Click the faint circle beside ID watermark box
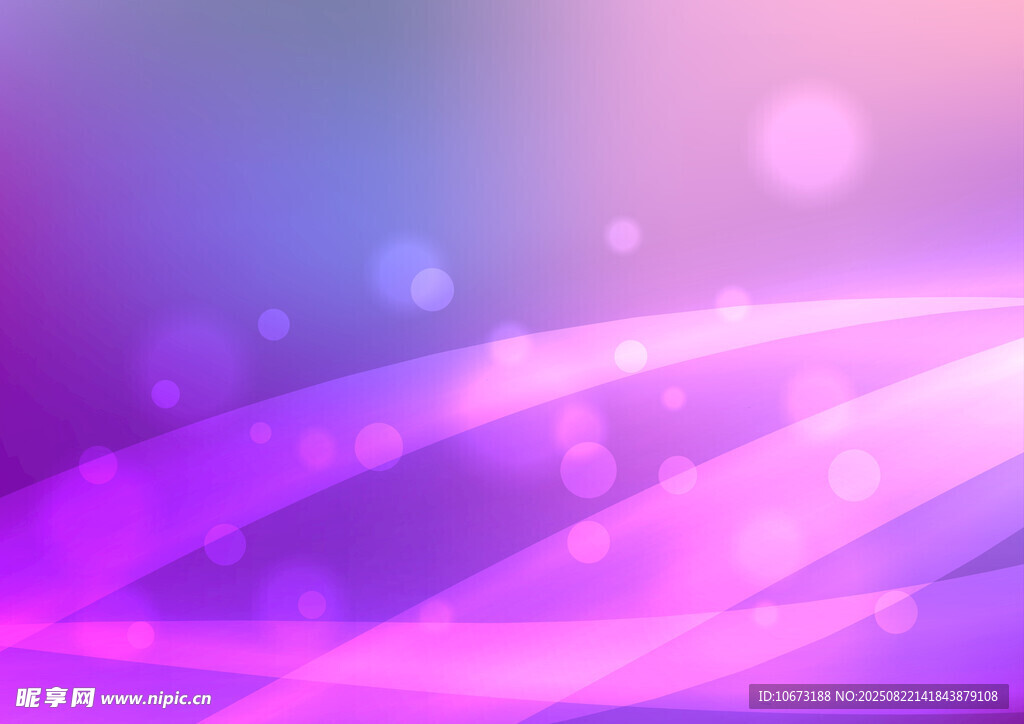The height and width of the screenshot is (724, 1024). [x=895, y=612]
